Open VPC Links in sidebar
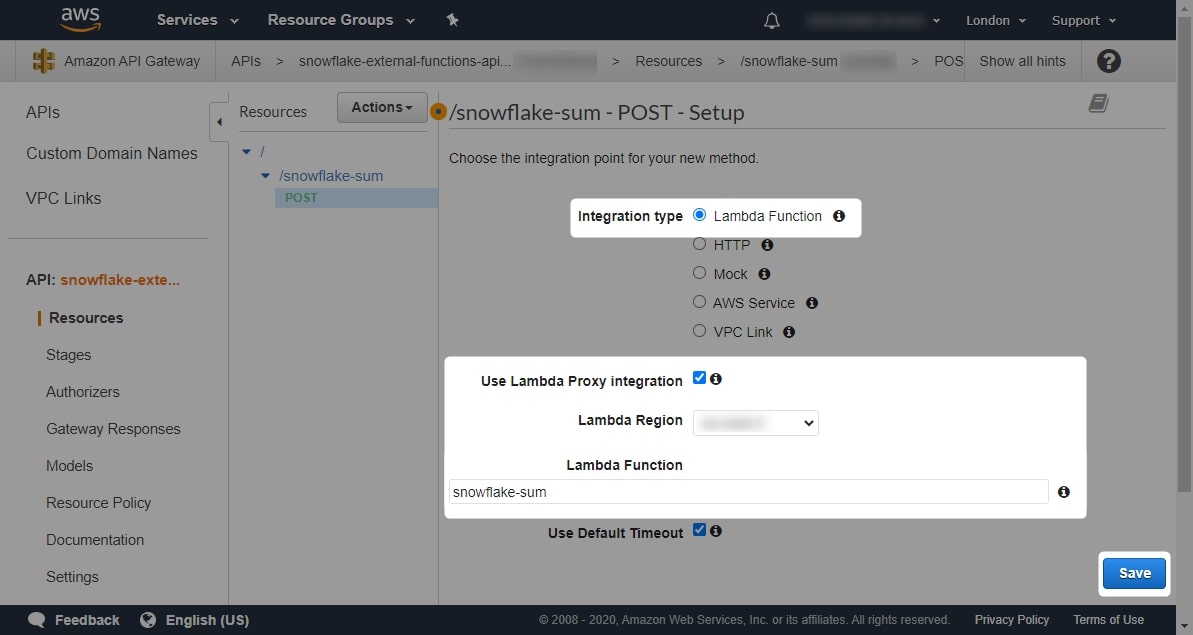1193x635 pixels. [x=63, y=198]
